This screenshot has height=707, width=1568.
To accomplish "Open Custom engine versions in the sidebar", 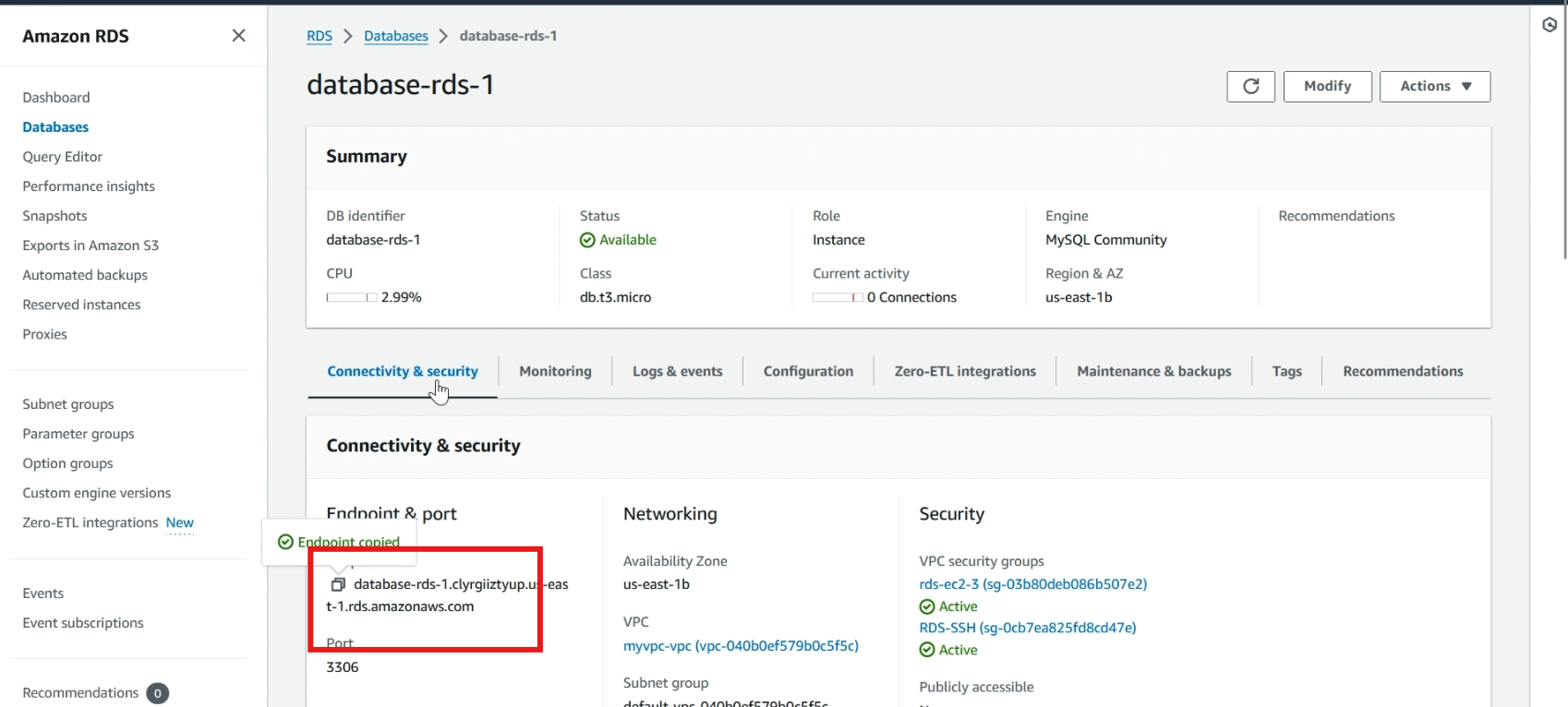I will point(97,492).
